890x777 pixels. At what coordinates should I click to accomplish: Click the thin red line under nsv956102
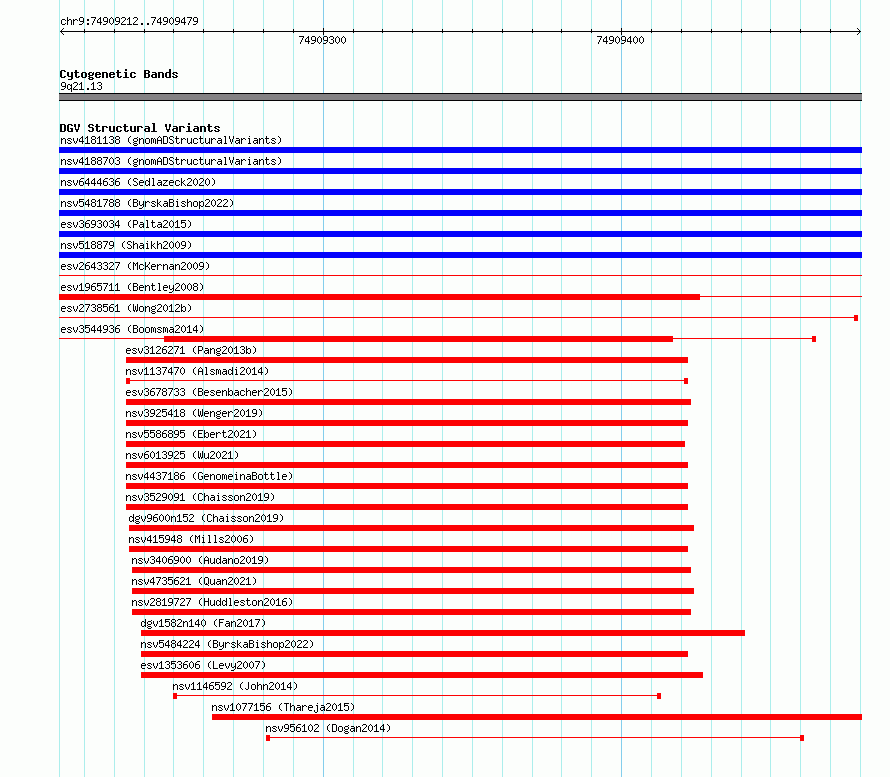[535, 738]
